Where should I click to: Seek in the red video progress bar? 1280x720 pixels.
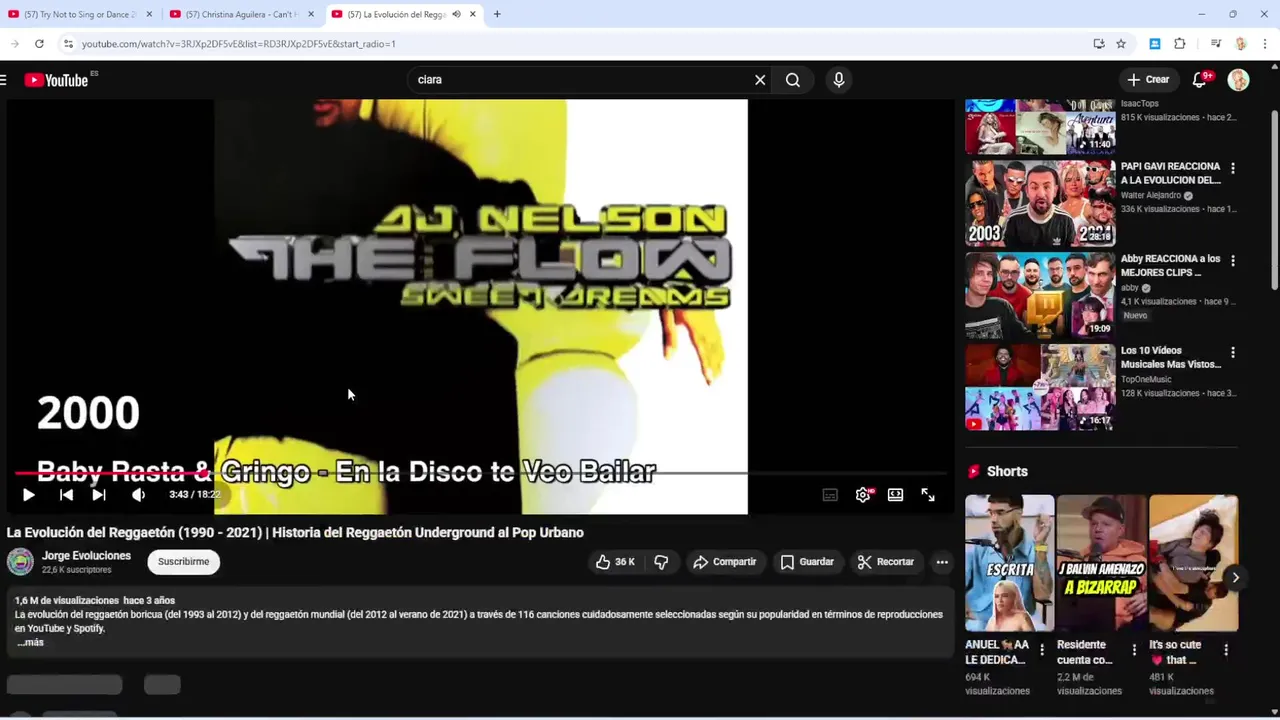pos(480,473)
